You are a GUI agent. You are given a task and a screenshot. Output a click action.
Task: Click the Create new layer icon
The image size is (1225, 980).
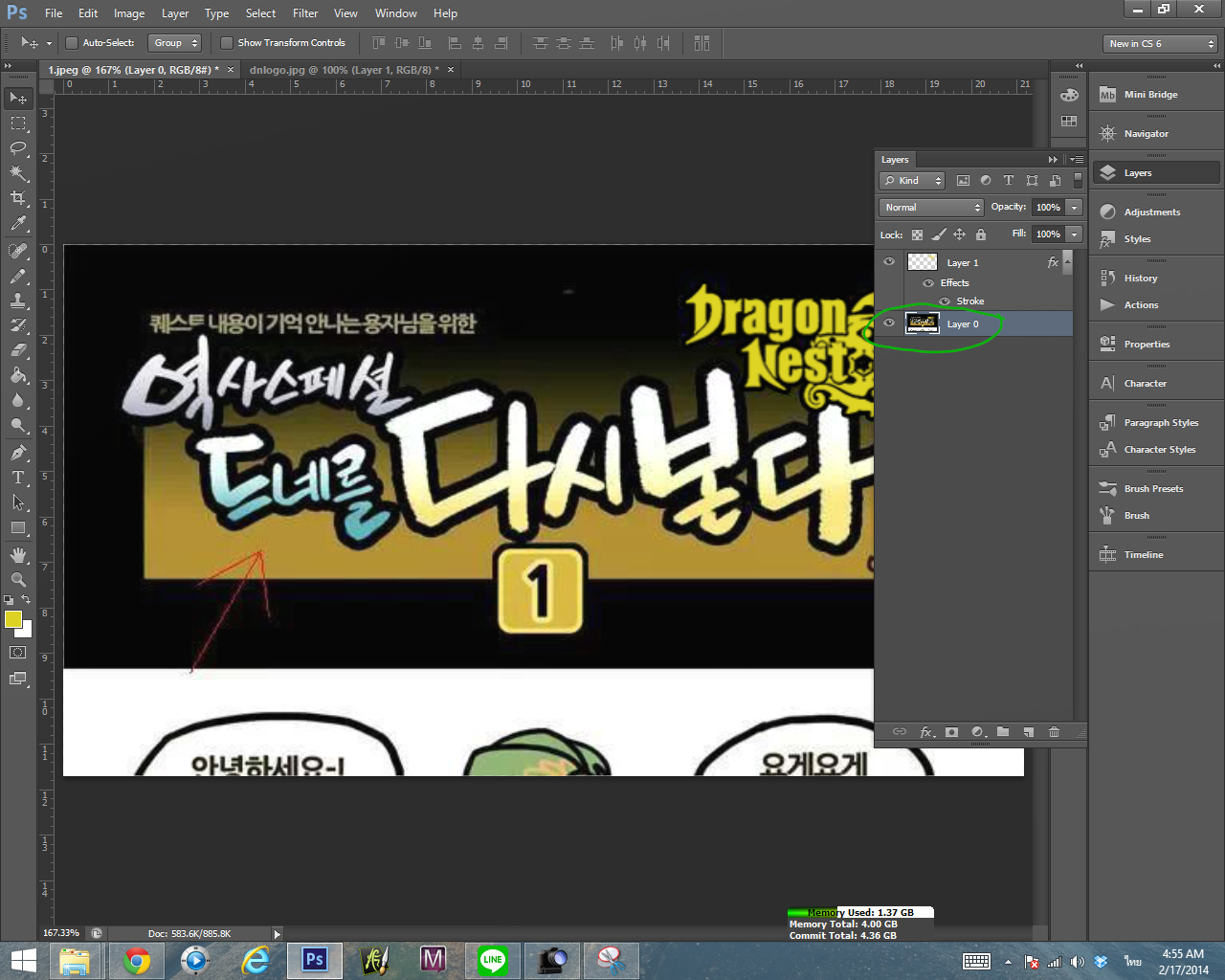click(1029, 732)
